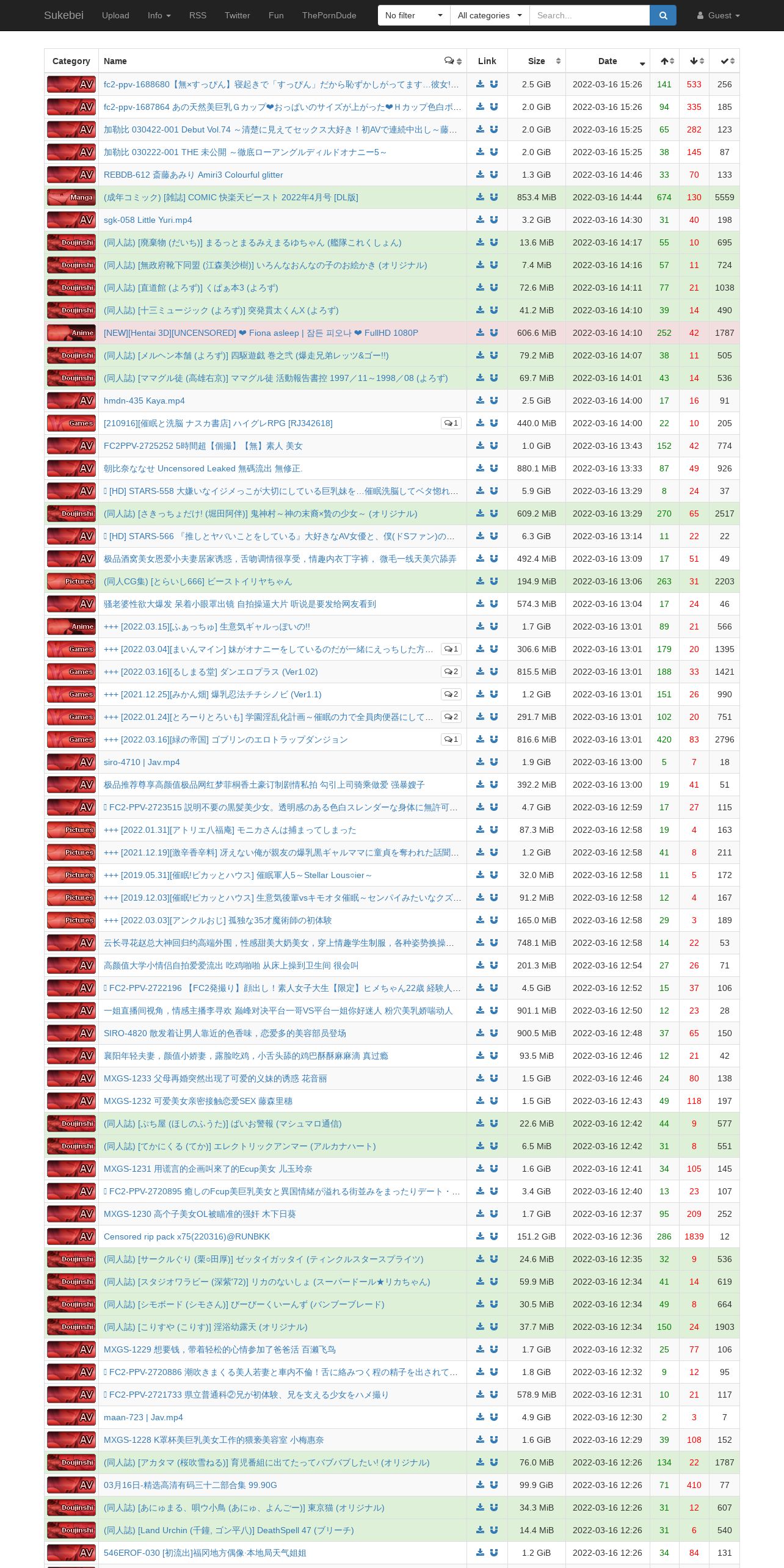Click the Doujinshi category icon on the 13.6 MiB row

tap(71, 242)
